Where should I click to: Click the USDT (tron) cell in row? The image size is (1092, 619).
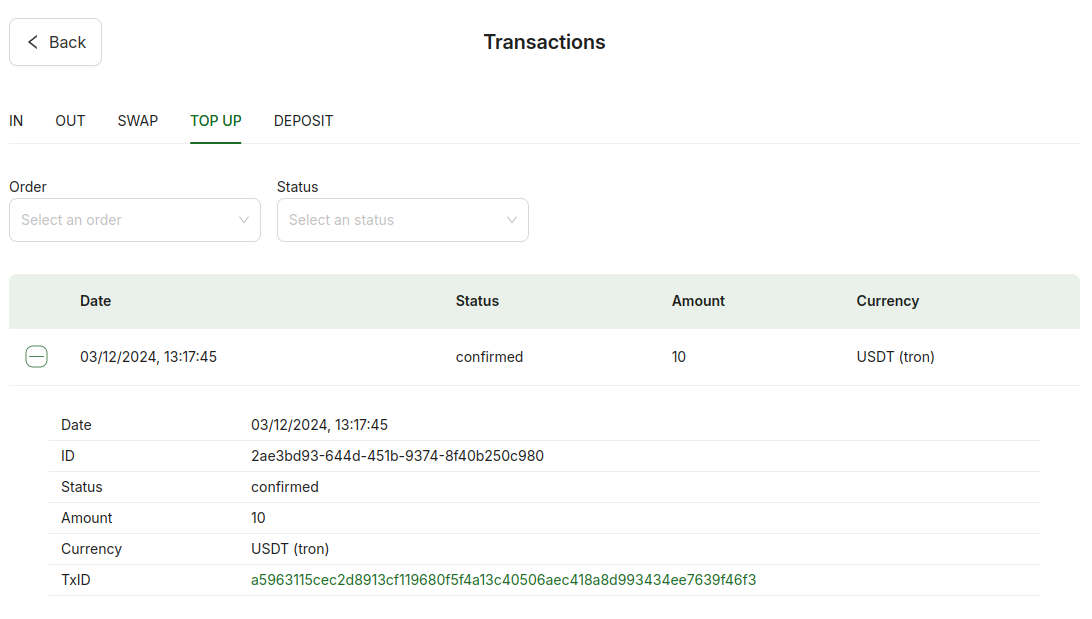point(896,357)
